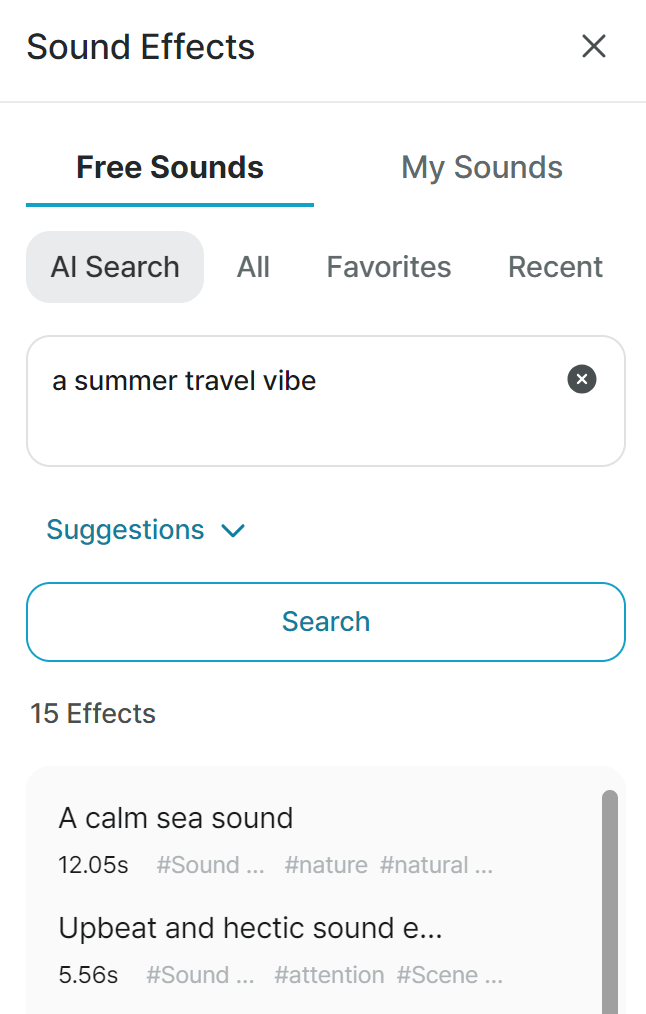Screen dimensions: 646x1014
Task: Clear the search text with the X icon
Action: coord(582,379)
